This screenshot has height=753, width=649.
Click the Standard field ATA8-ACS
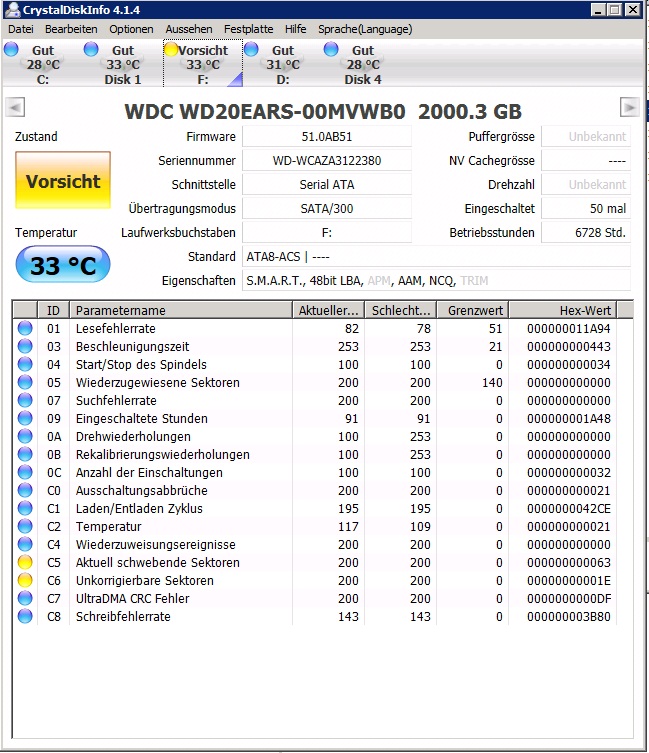coord(436,256)
